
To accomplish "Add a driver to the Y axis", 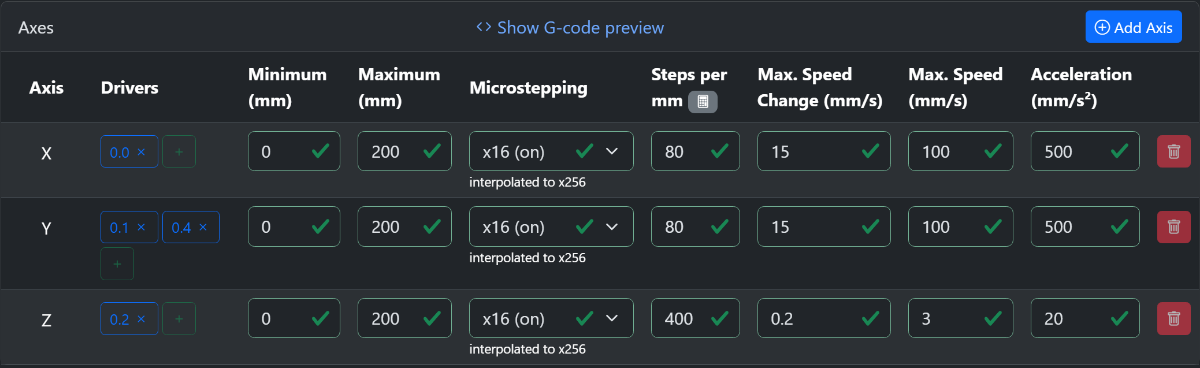I will point(117,263).
